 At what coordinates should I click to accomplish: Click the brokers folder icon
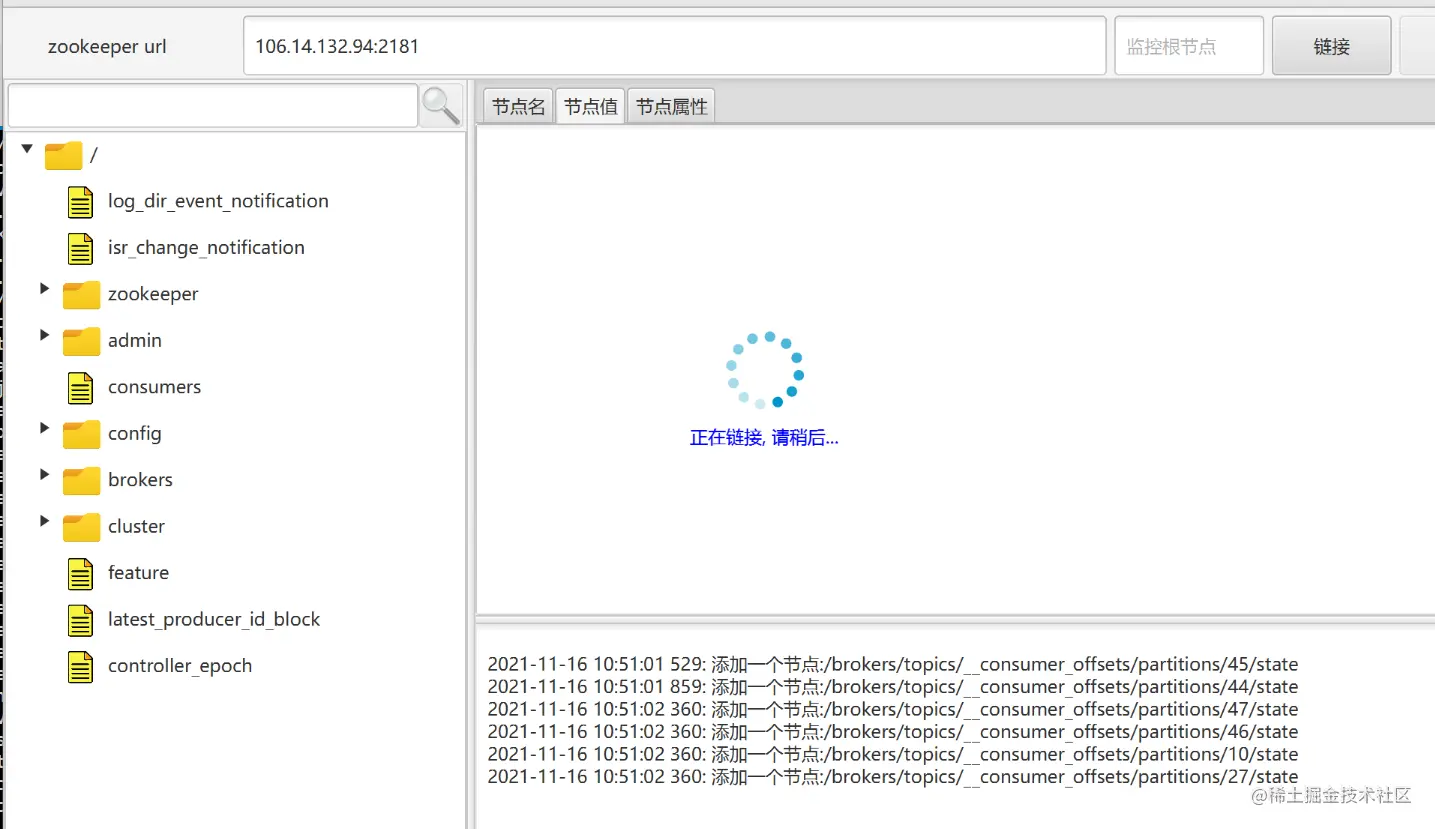81,481
